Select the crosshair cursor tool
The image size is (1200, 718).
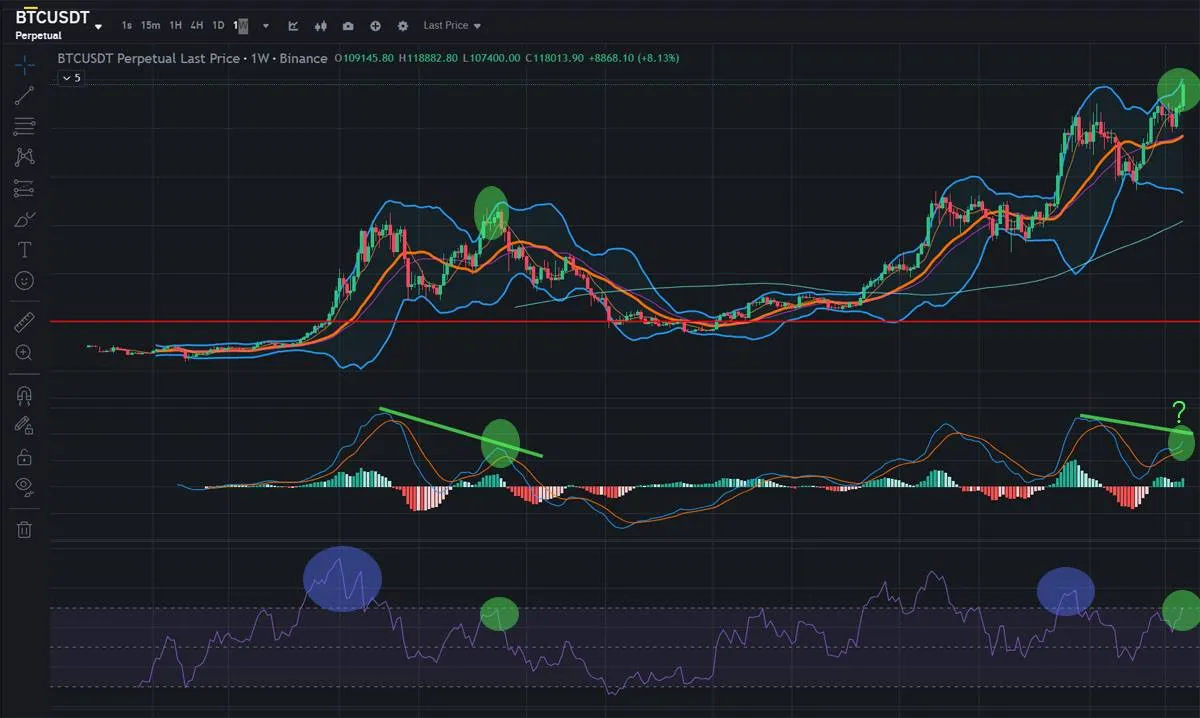pos(25,65)
